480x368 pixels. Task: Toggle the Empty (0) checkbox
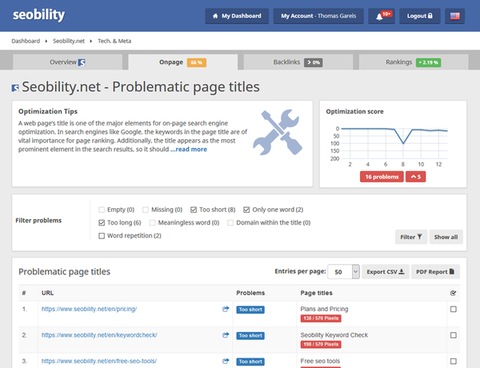[102, 210]
